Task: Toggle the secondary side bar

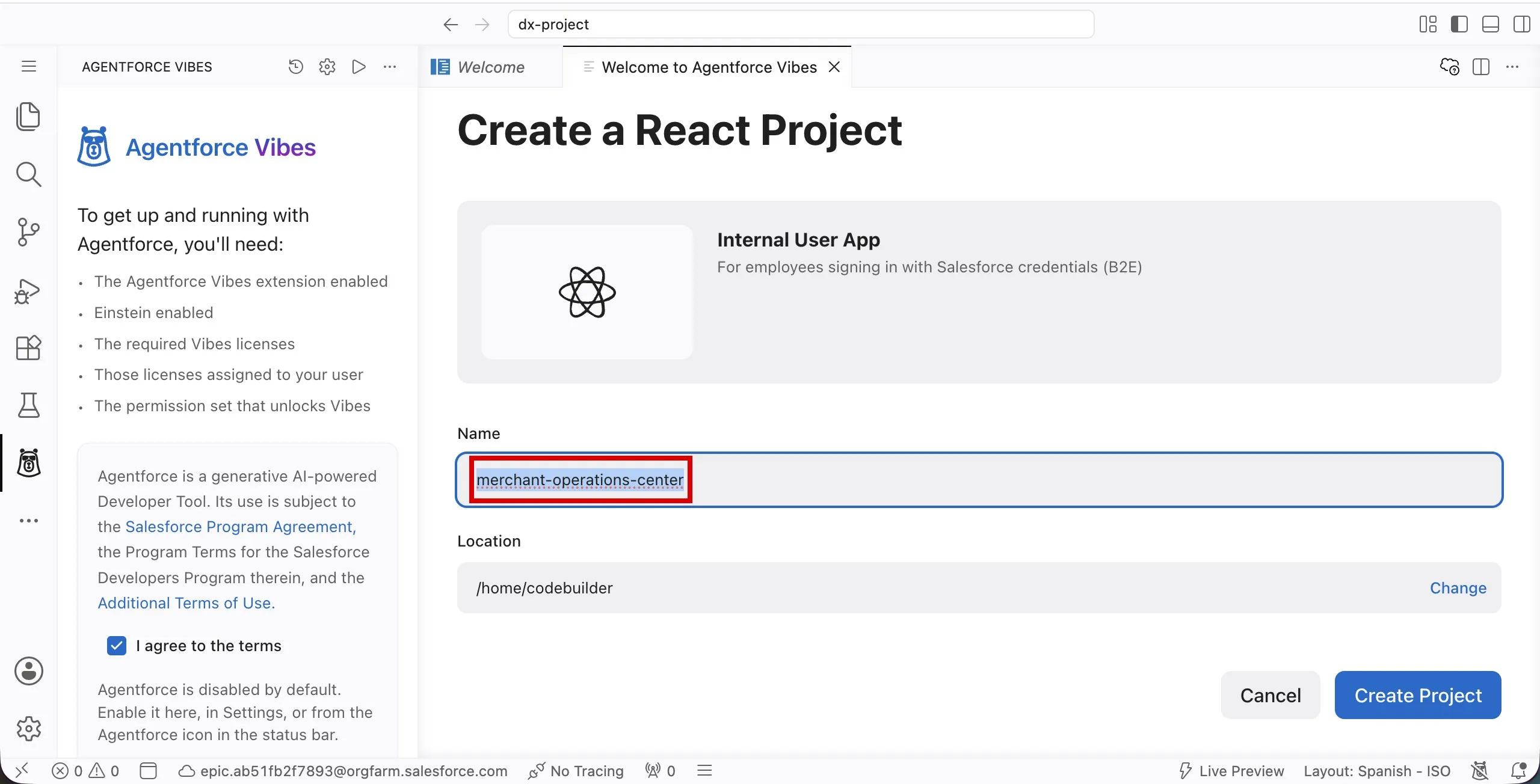Action: click(1522, 25)
